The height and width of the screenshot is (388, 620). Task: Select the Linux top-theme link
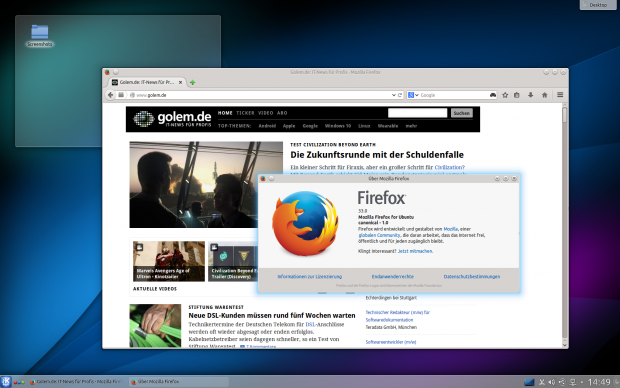click(x=364, y=126)
